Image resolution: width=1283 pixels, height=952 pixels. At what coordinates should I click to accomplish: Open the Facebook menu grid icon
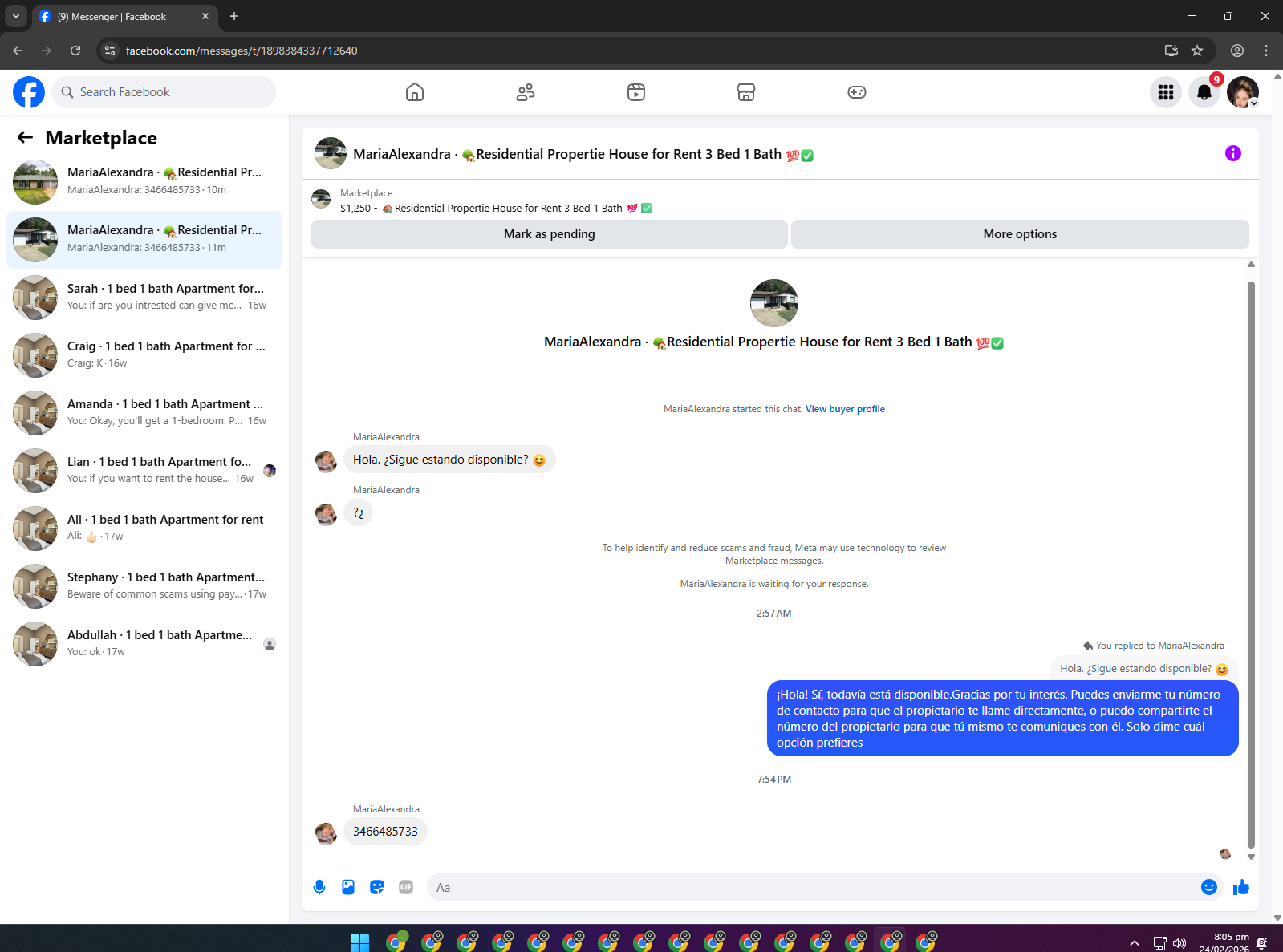pos(1166,92)
